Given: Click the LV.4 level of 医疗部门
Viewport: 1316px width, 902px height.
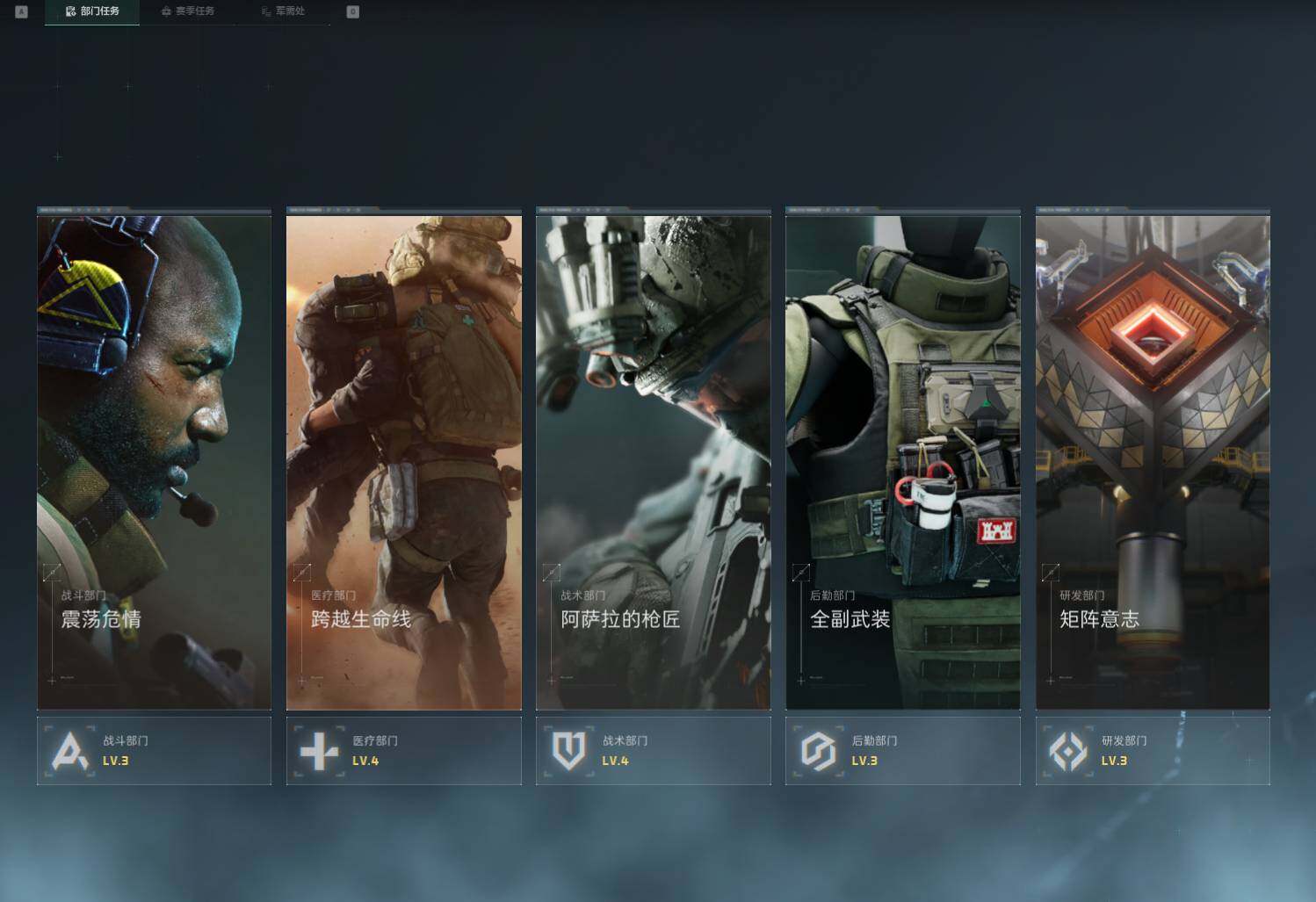Looking at the screenshot, I should [365, 761].
